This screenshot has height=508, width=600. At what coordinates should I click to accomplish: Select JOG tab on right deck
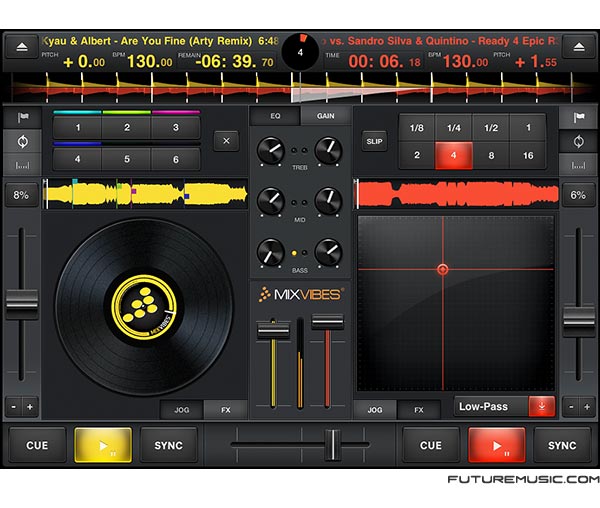click(375, 410)
